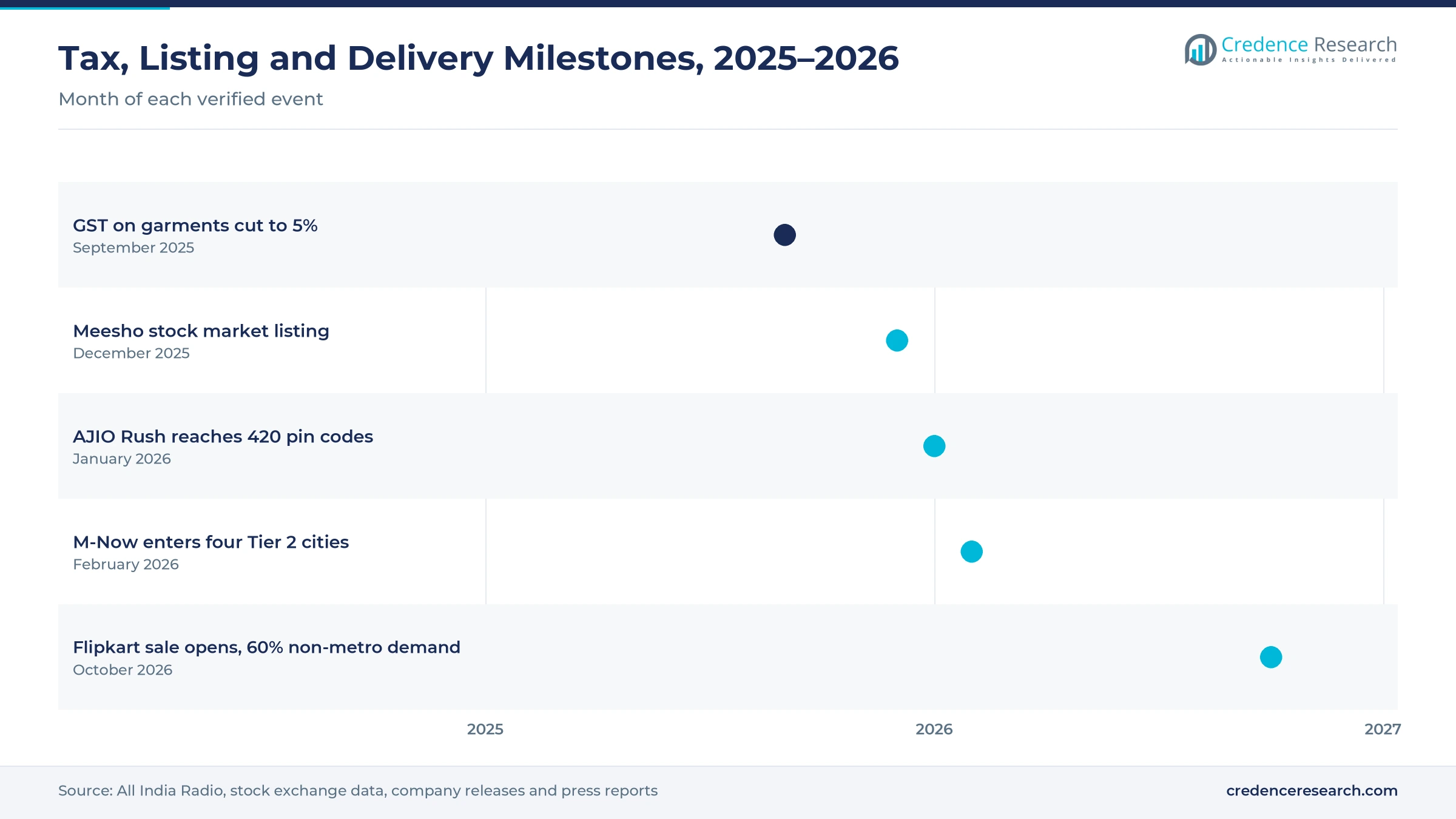The width and height of the screenshot is (1456, 819).
Task: Select the GST September 2025 timeline dot
Action: pyautogui.click(x=784, y=235)
